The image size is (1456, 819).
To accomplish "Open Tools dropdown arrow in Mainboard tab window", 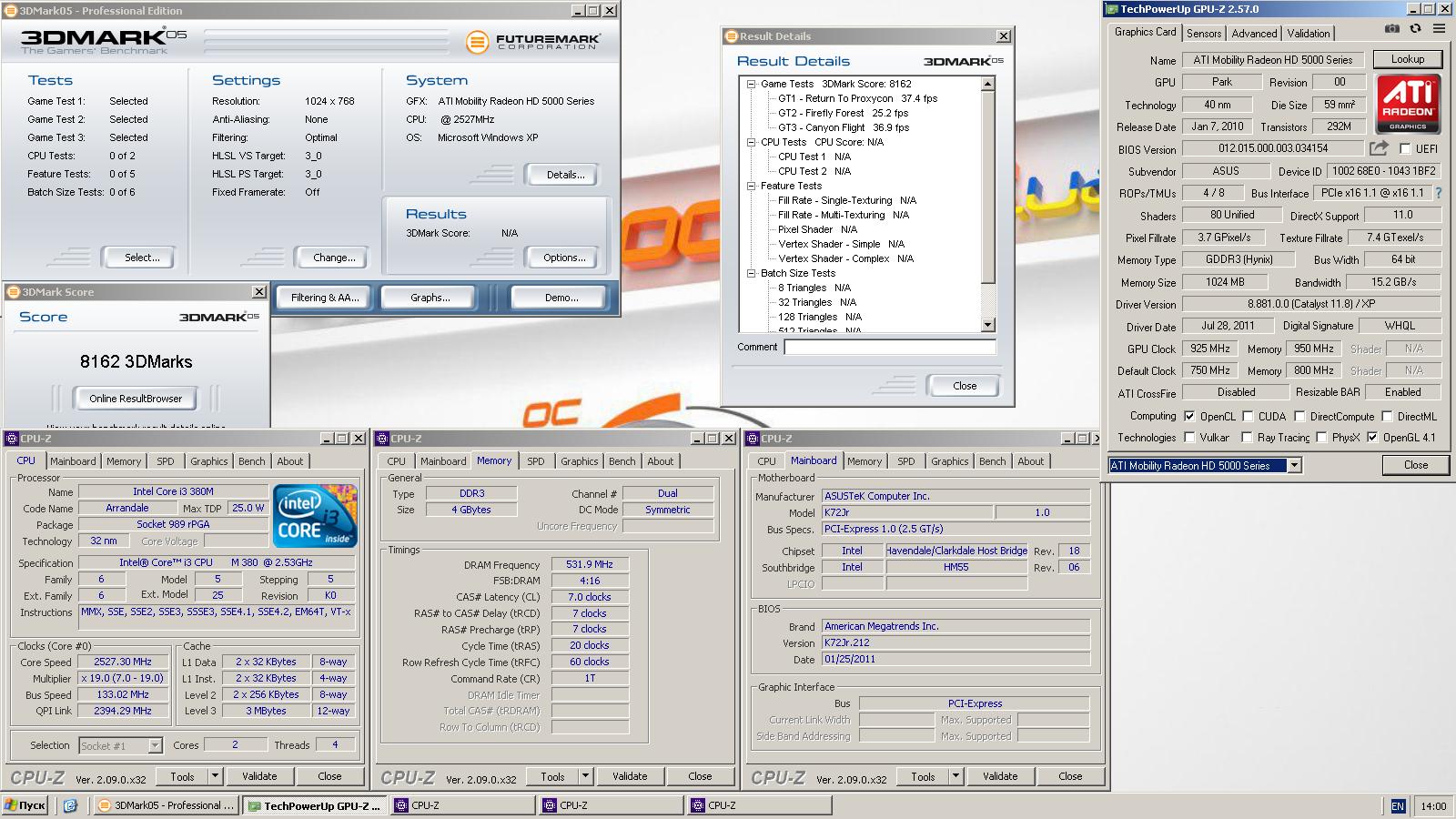I will pos(955,776).
